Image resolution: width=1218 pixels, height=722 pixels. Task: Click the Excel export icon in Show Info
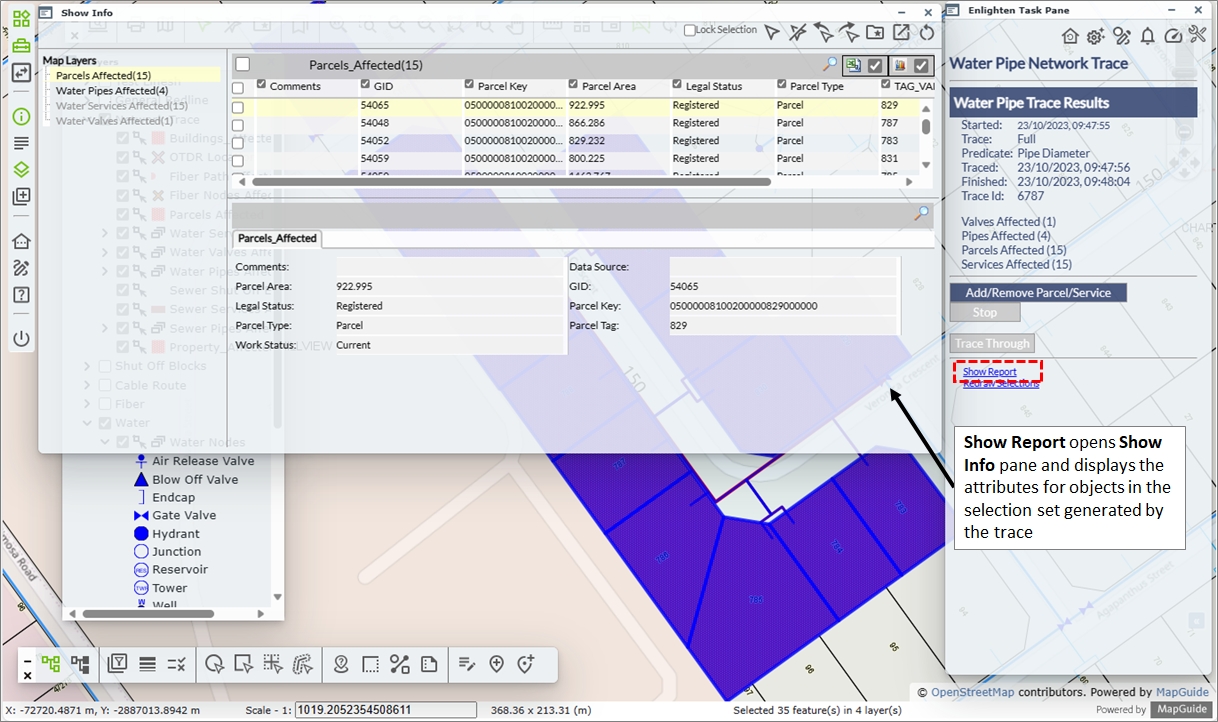point(853,65)
